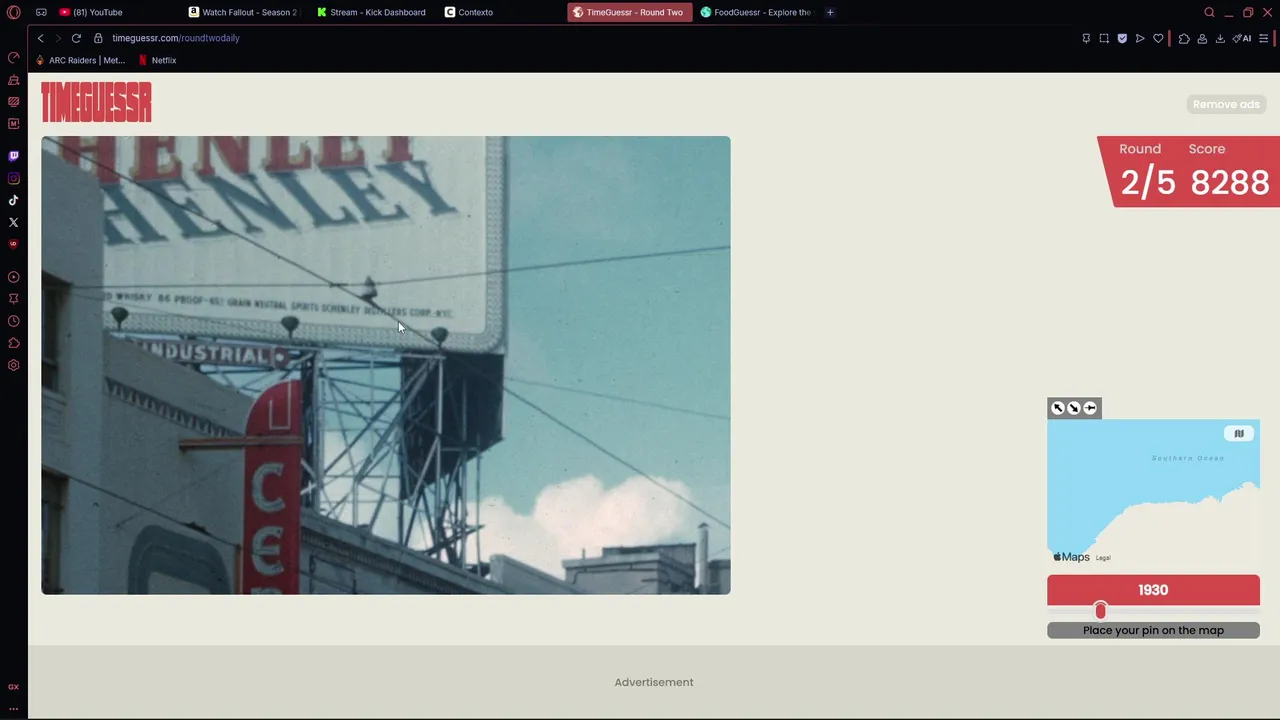This screenshot has height=720, width=1280.
Task: Open TikTok in the sidebar
Action: [x=13, y=200]
